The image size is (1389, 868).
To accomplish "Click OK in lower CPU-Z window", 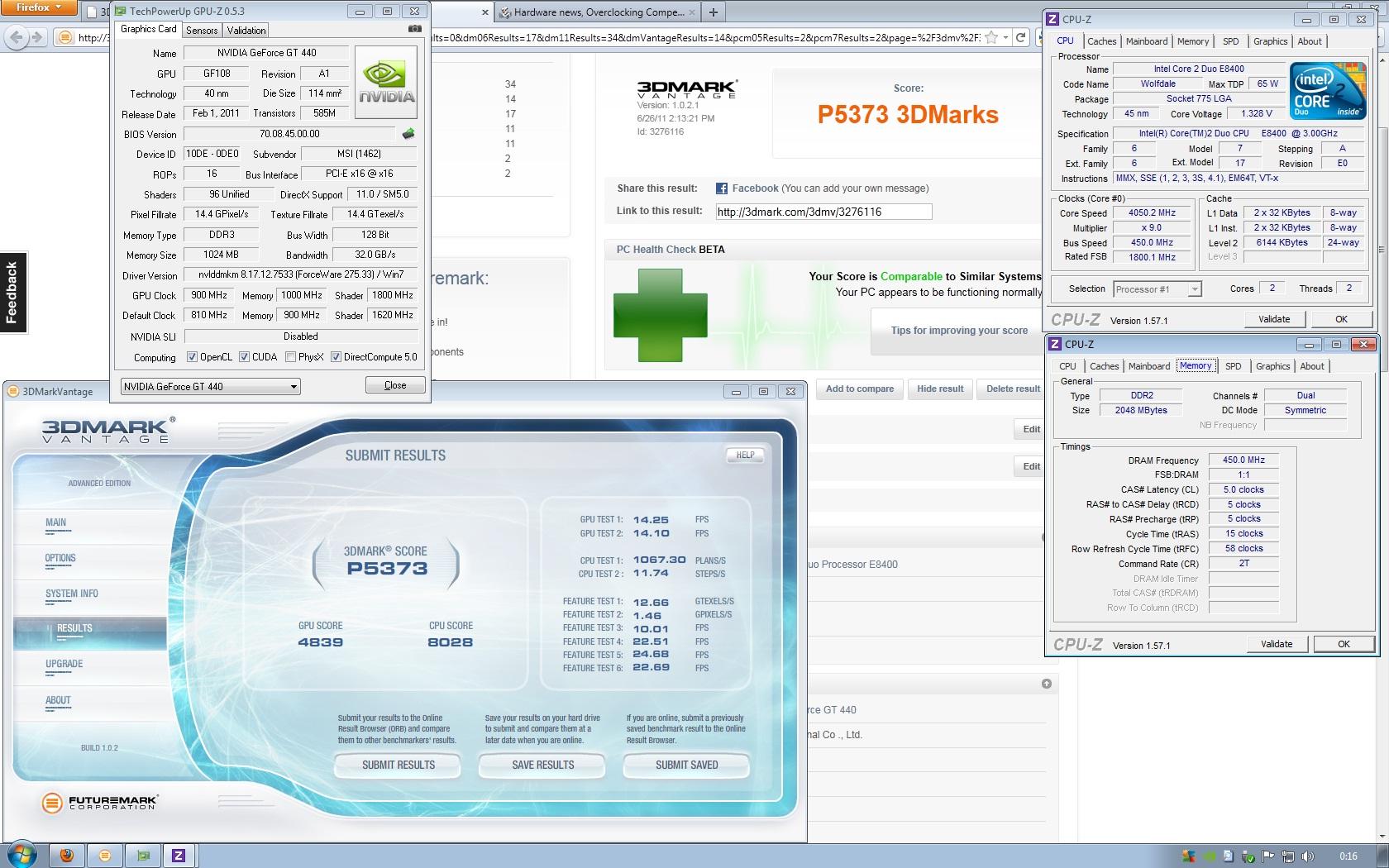I will click(1344, 644).
